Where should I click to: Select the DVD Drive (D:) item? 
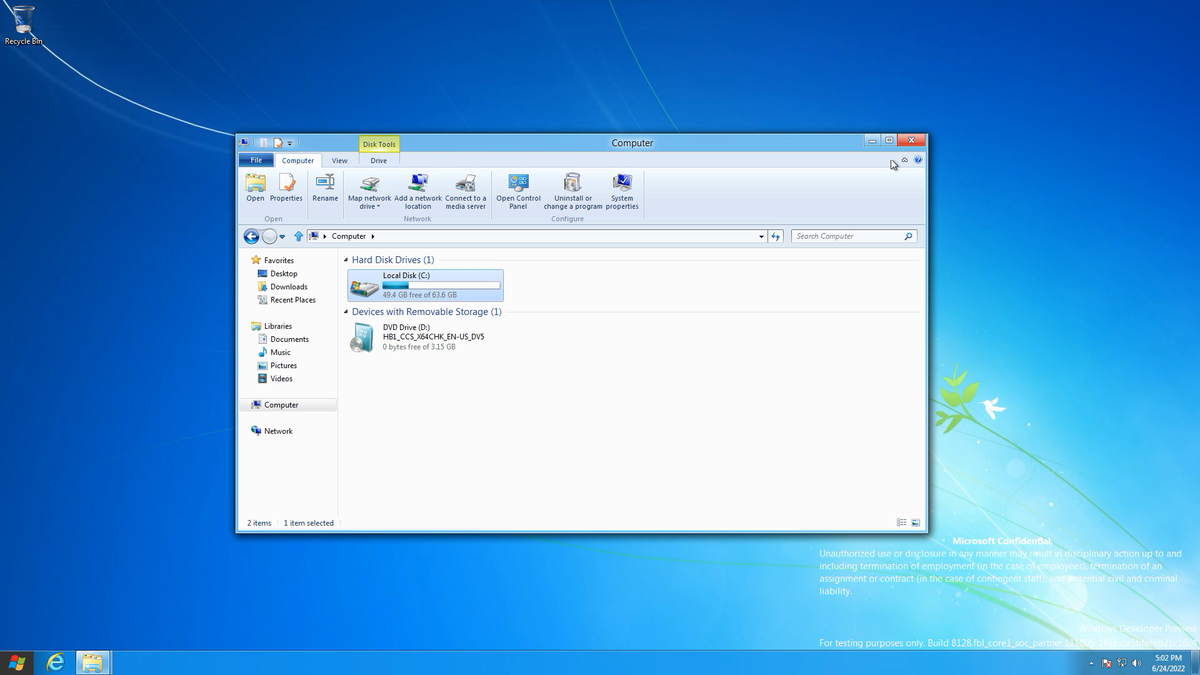pyautogui.click(x=425, y=337)
